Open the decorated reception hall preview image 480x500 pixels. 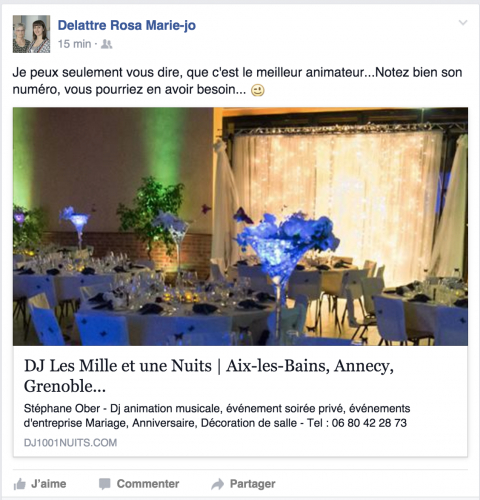(240, 226)
